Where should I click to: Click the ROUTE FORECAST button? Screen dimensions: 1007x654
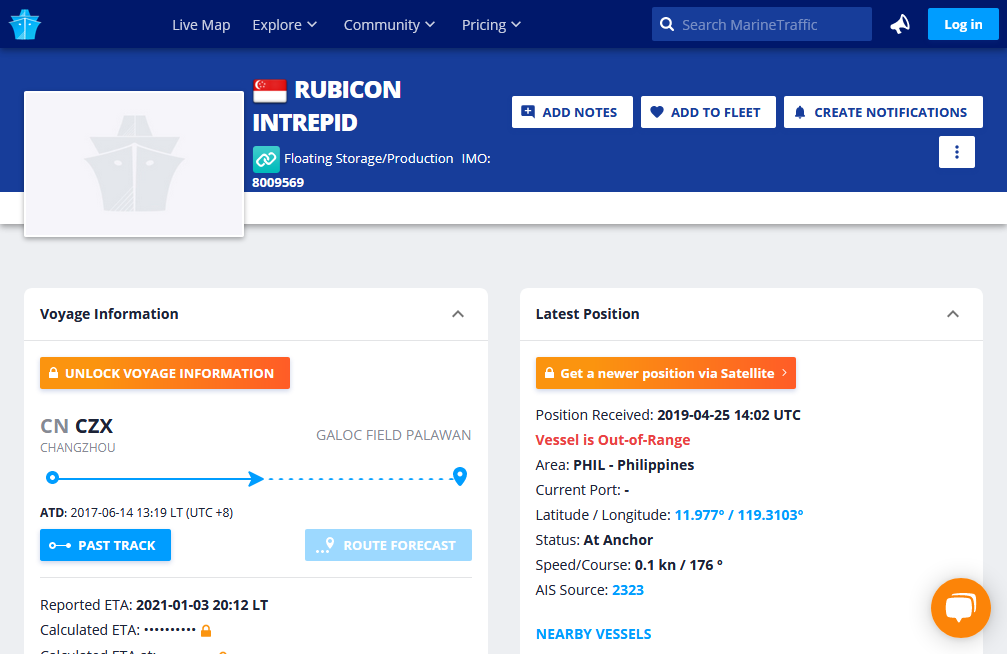[389, 545]
